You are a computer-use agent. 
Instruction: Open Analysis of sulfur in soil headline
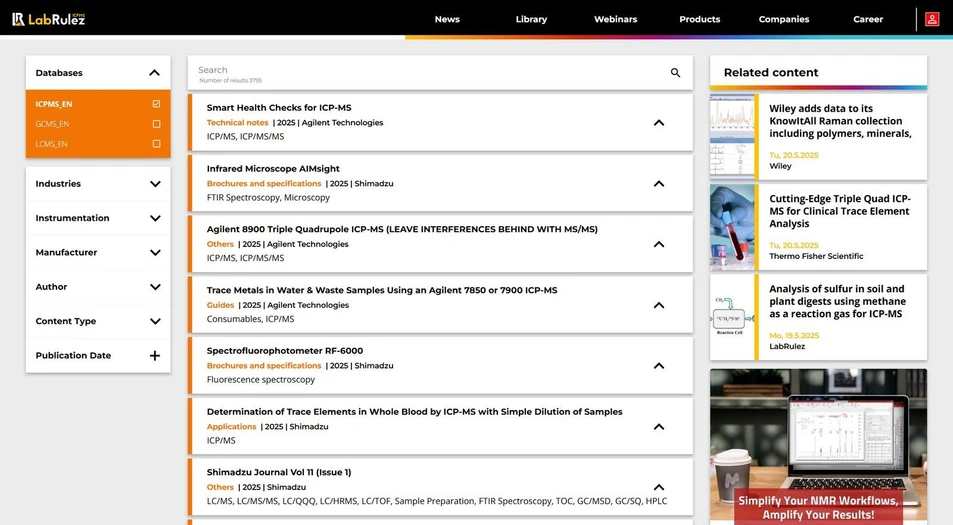pyautogui.click(x=838, y=301)
